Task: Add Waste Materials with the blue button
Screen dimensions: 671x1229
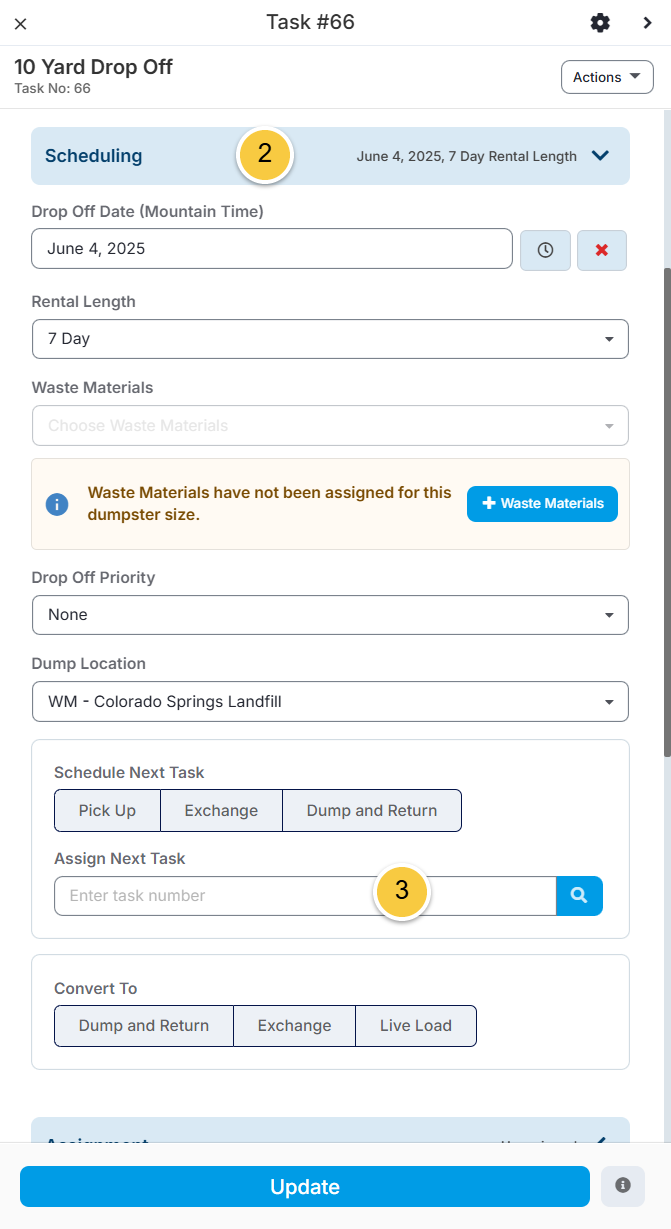Action: click(x=542, y=504)
